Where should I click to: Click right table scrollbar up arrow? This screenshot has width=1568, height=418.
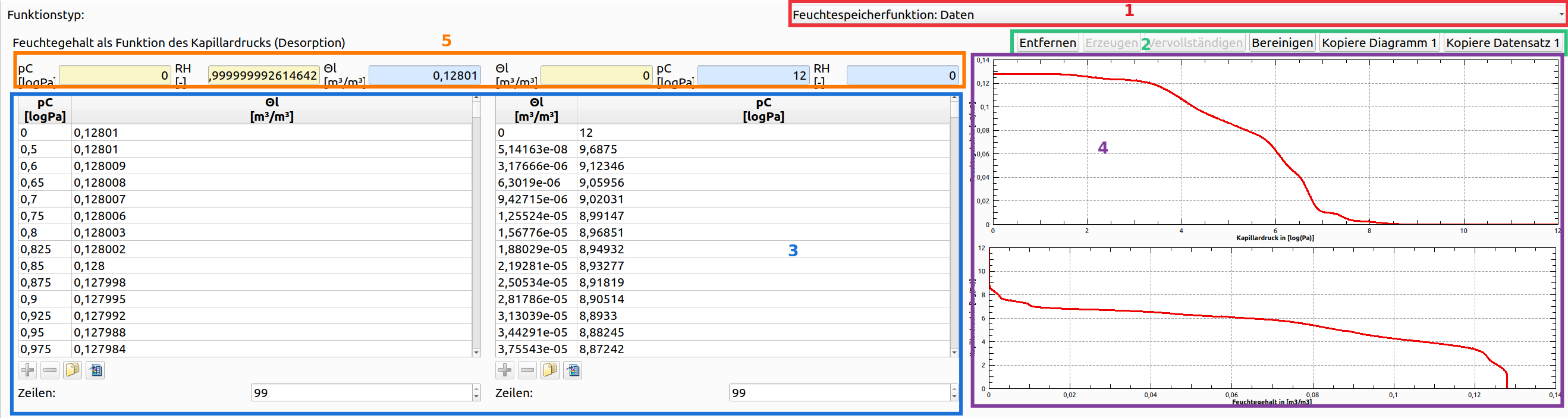(954, 98)
